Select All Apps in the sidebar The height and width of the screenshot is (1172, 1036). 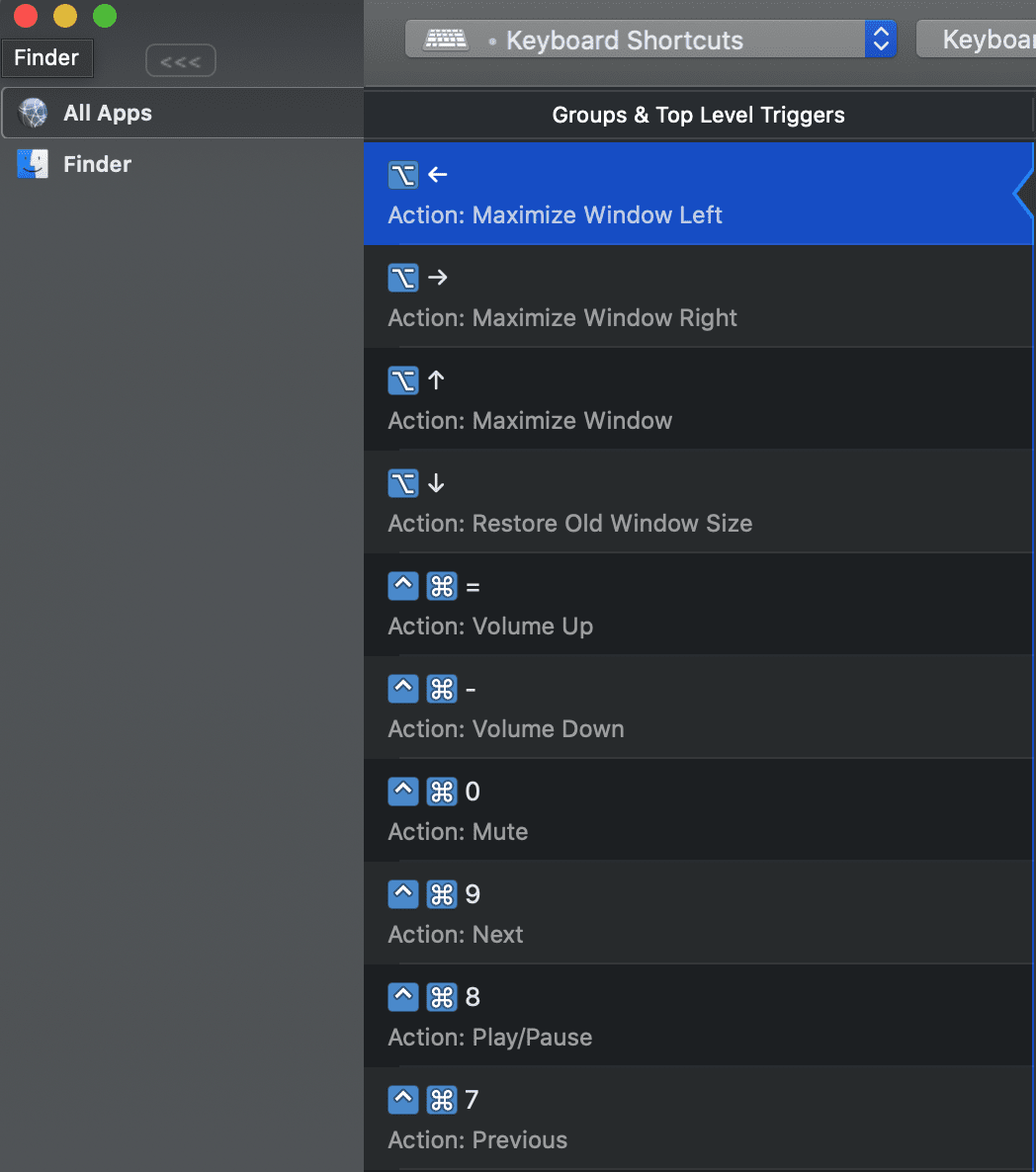point(108,113)
